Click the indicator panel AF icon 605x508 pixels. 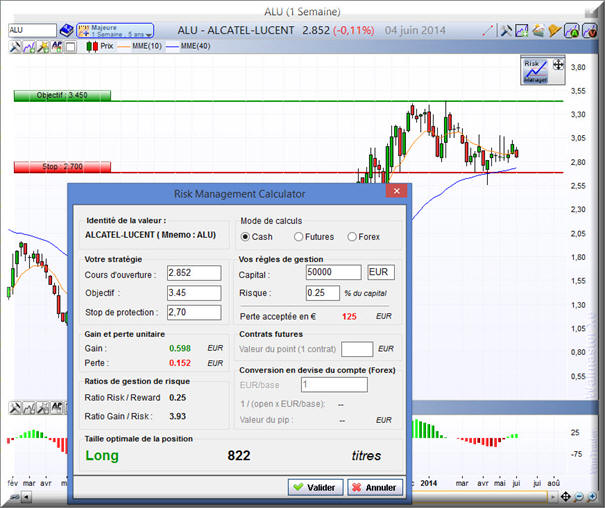(57, 407)
